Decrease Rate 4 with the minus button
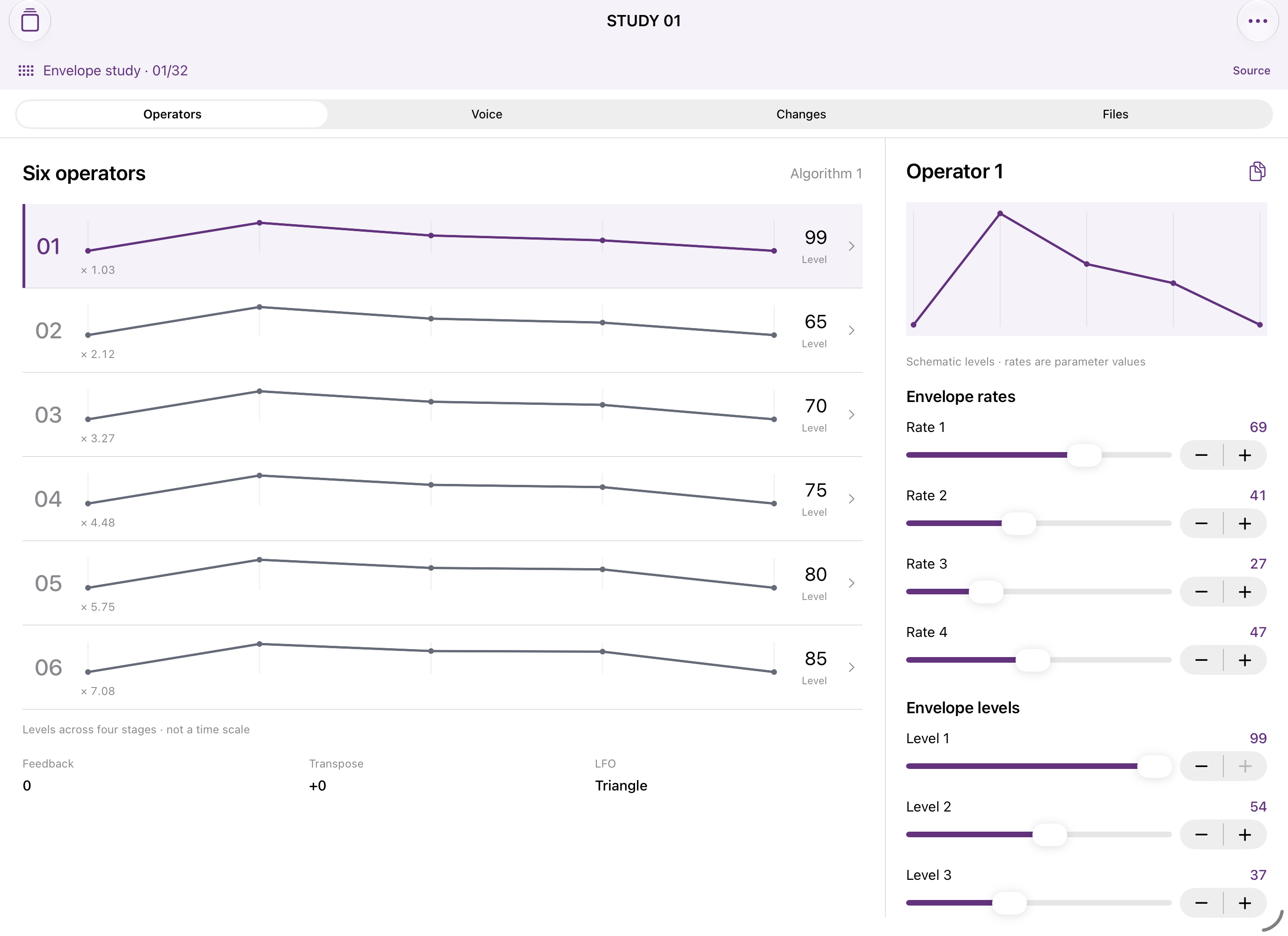1288x936 pixels. click(x=1201, y=660)
